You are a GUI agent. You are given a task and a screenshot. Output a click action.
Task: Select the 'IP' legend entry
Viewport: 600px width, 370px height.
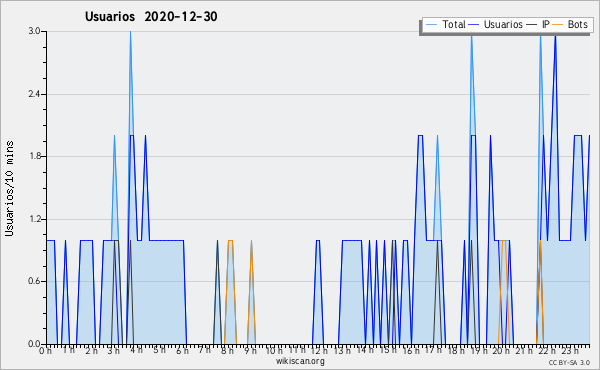pos(546,24)
